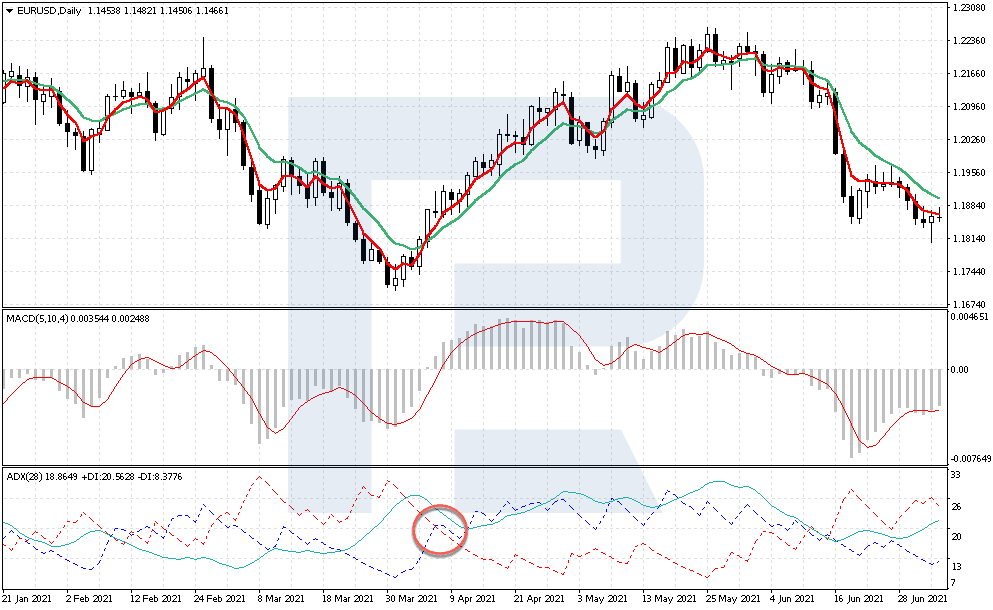The width and height of the screenshot is (993, 610).
Task: Click the 20 level on ADX axis
Action: pos(954,537)
